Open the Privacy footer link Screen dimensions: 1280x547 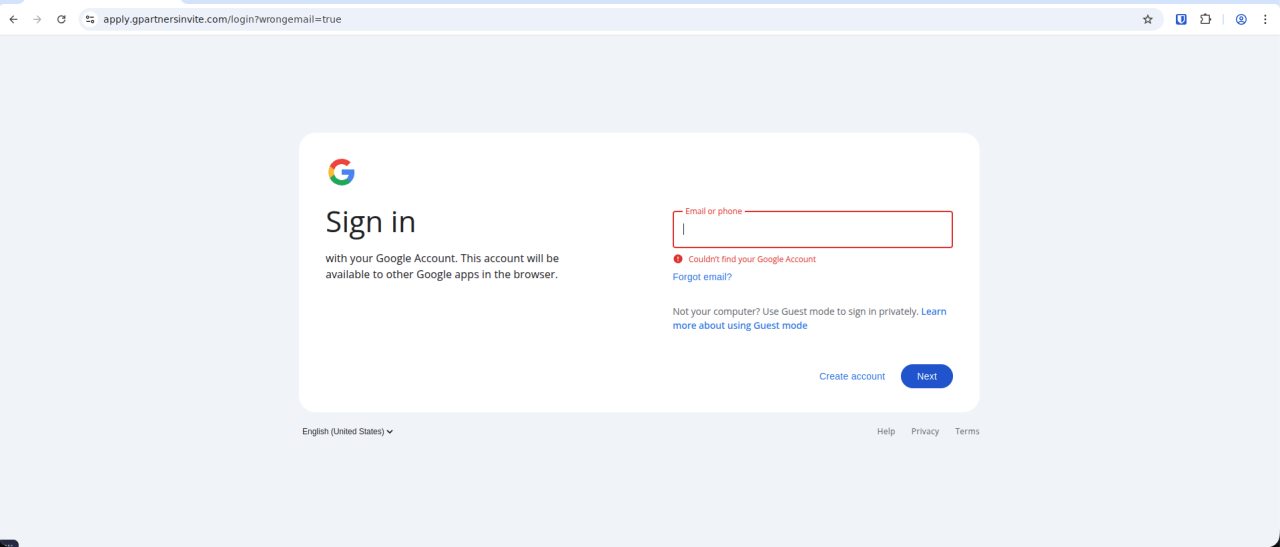point(925,432)
